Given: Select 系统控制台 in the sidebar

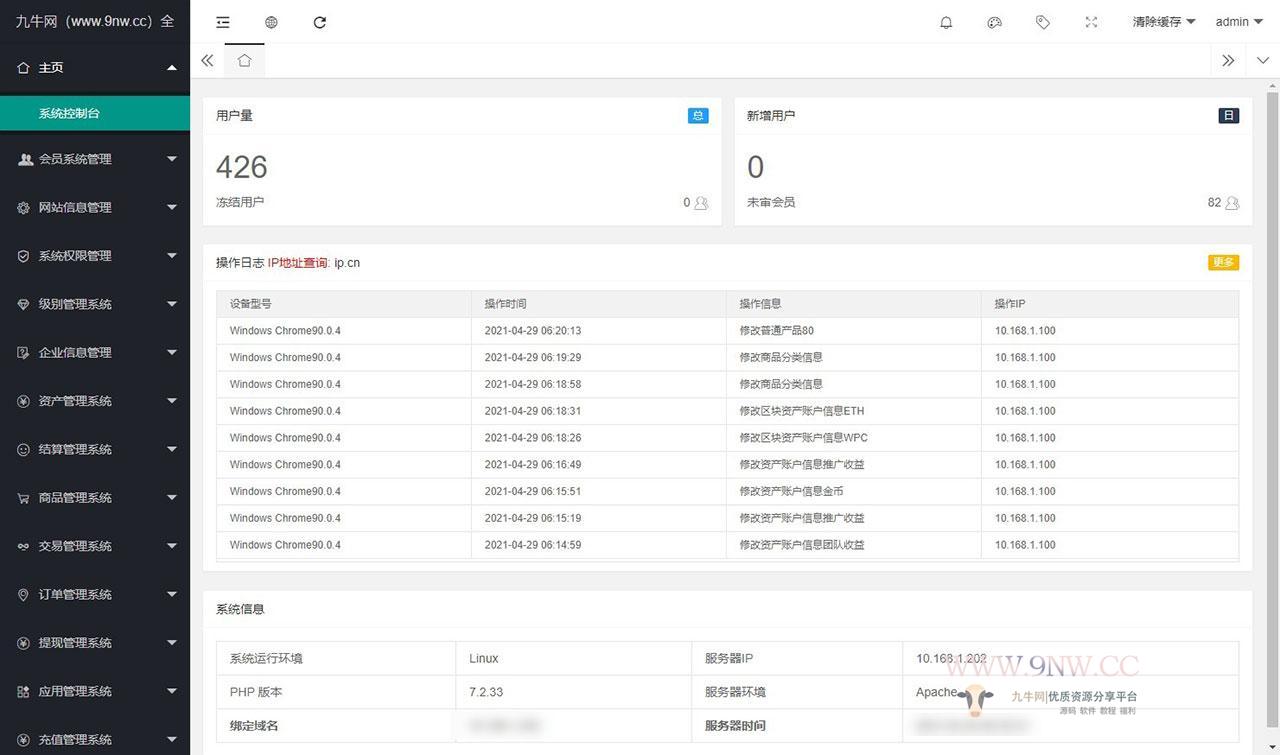Looking at the screenshot, I should coord(95,113).
